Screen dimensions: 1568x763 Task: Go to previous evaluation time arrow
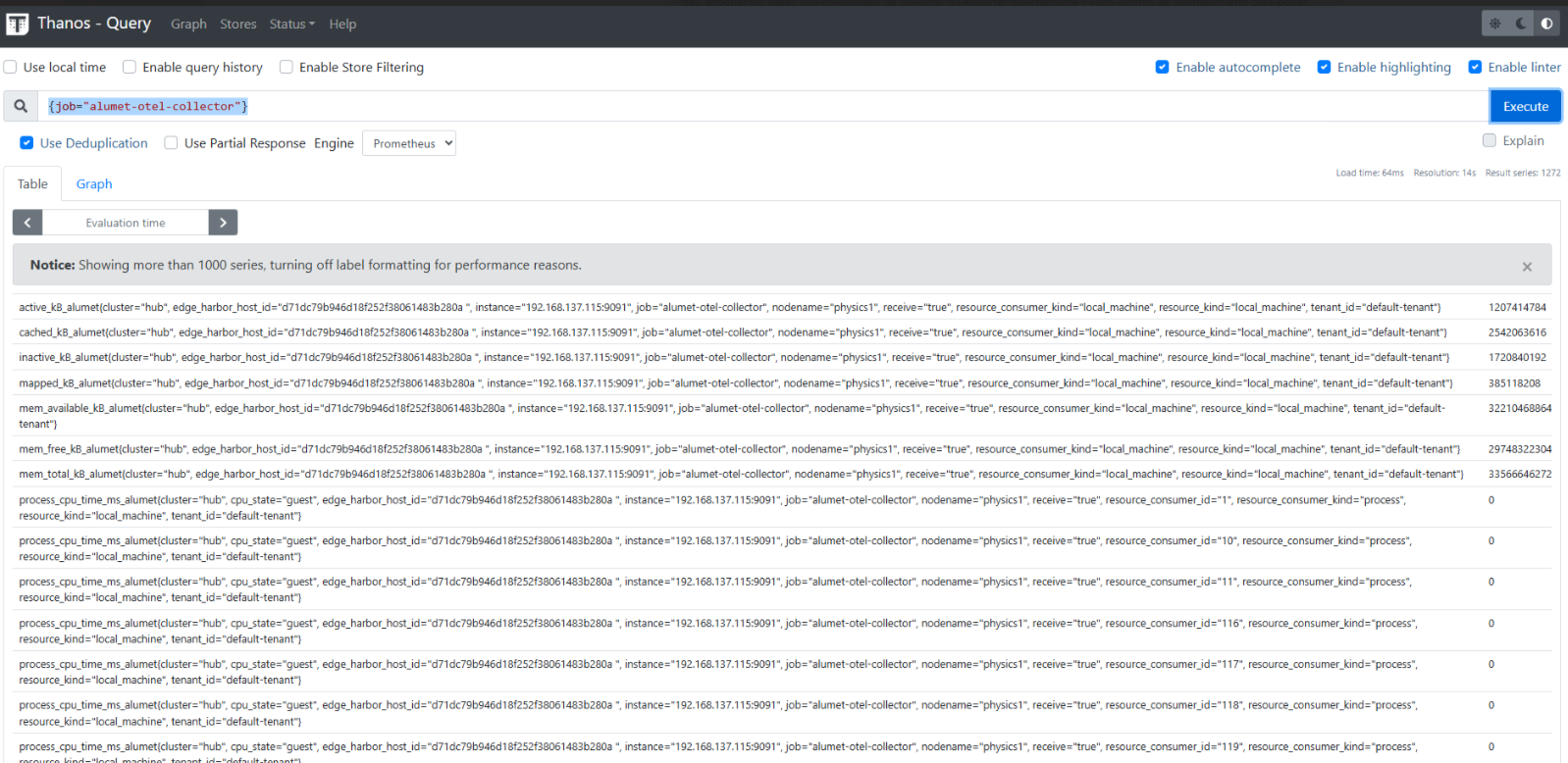point(27,223)
